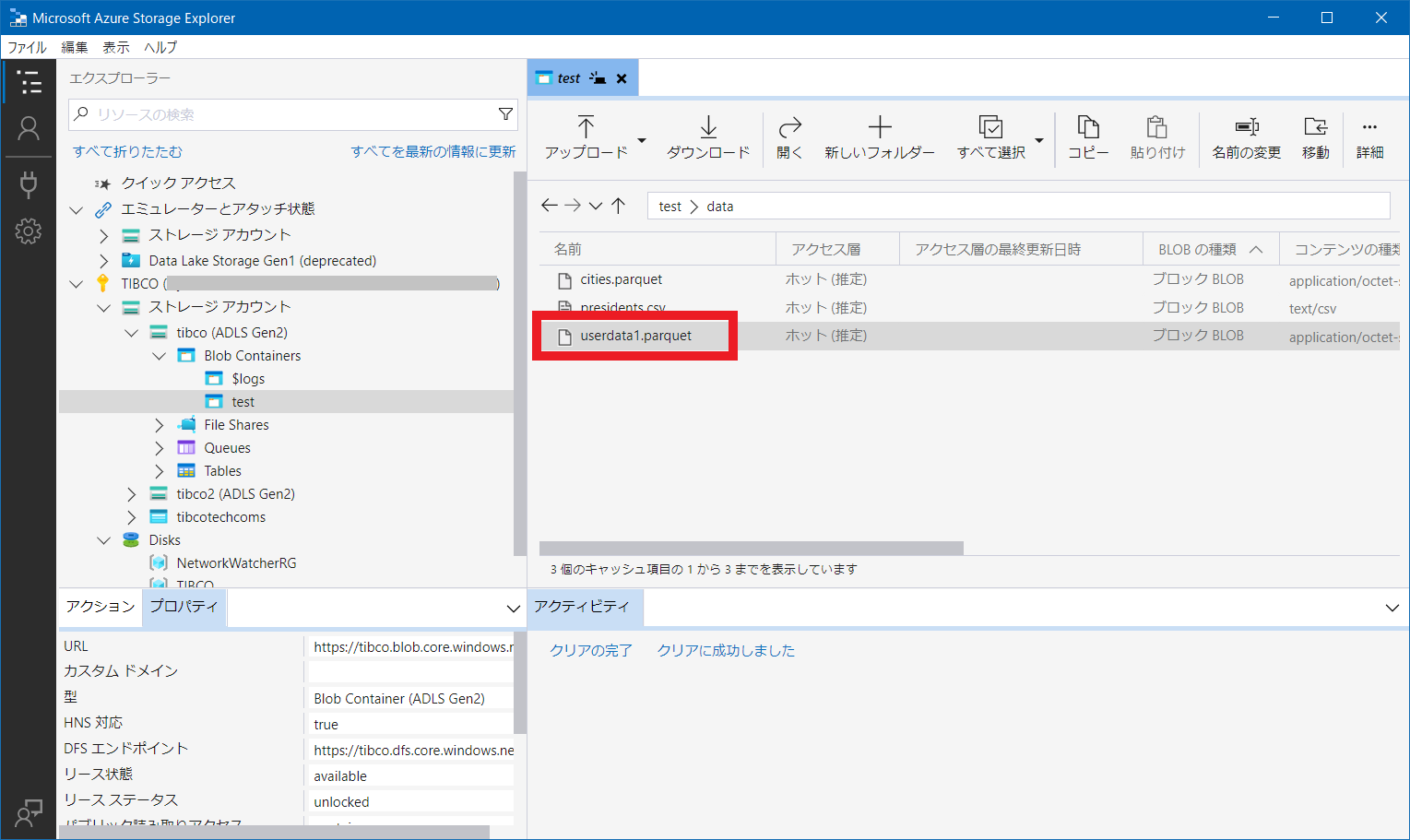This screenshot has width=1410, height=840.
Task: Open the Connect plug icon
Action: click(x=29, y=184)
